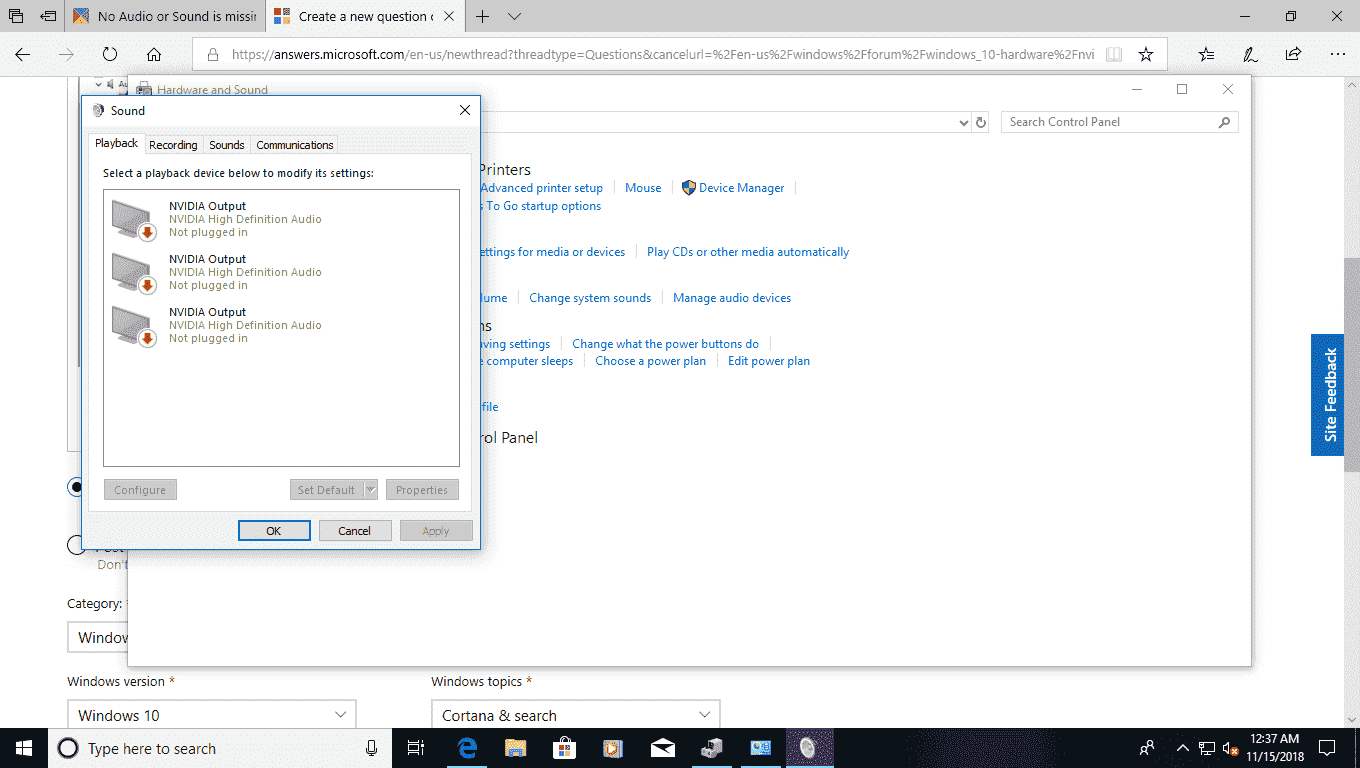Image resolution: width=1360 pixels, height=768 pixels.
Task: Refresh the Control Panel address bar
Action: pos(981,122)
